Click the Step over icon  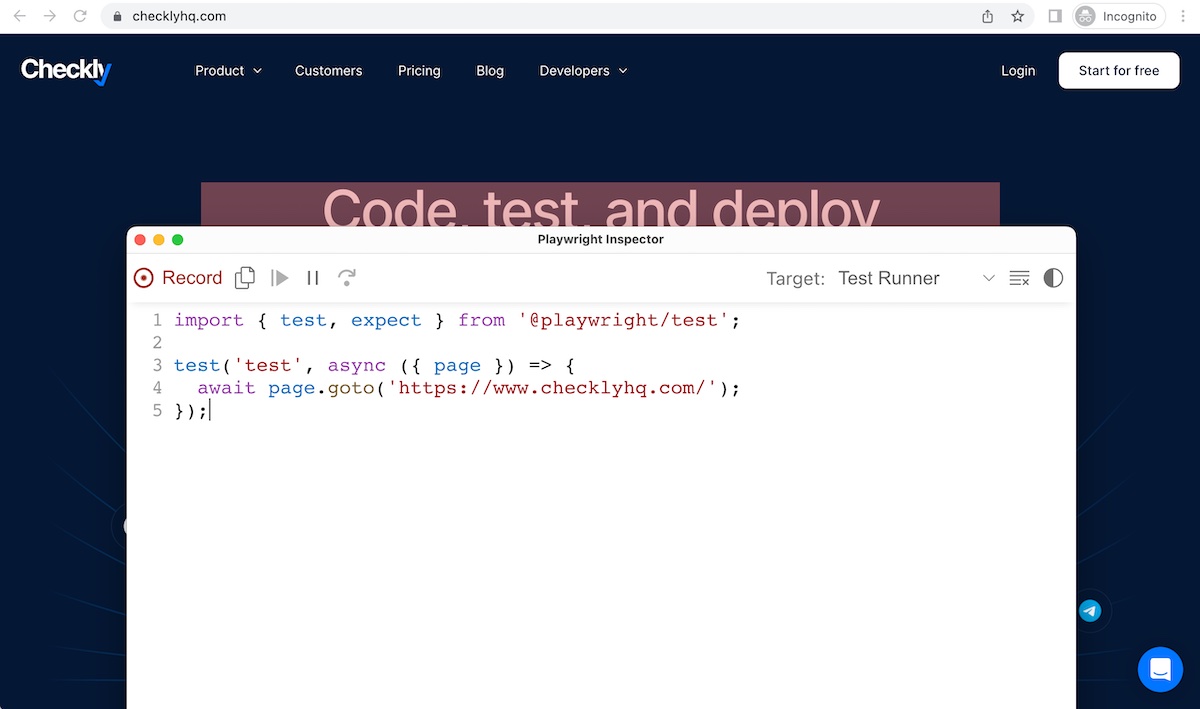coord(346,278)
